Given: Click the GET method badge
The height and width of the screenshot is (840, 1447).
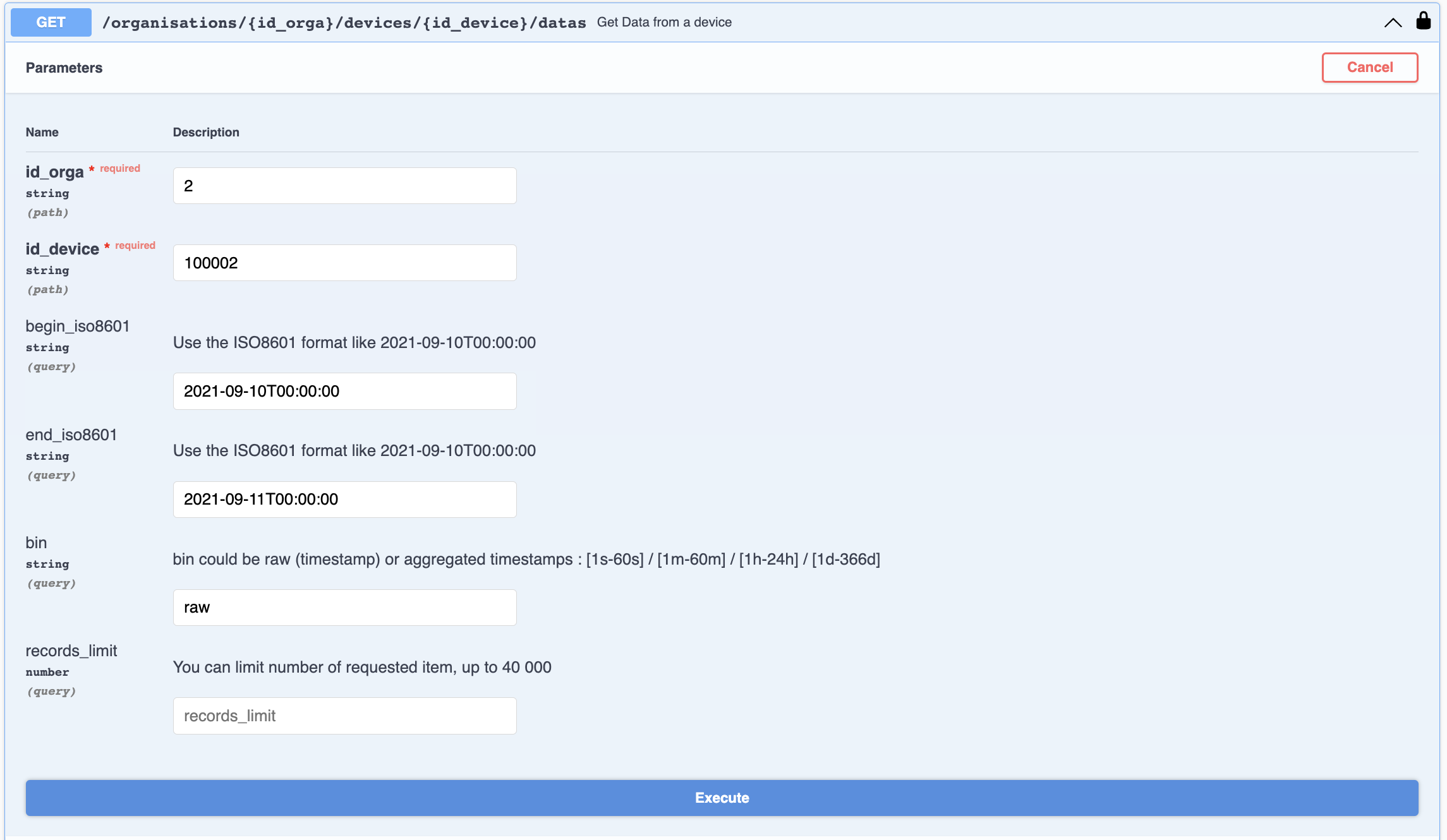Looking at the screenshot, I should [x=51, y=22].
